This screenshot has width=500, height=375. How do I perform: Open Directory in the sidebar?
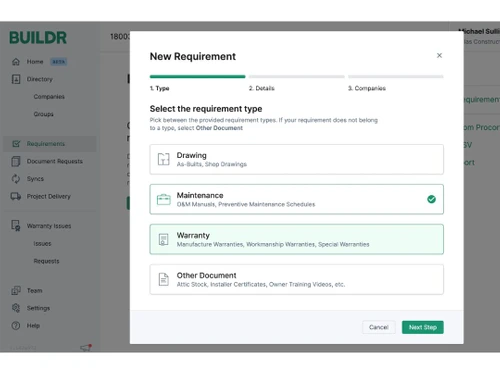(x=40, y=79)
